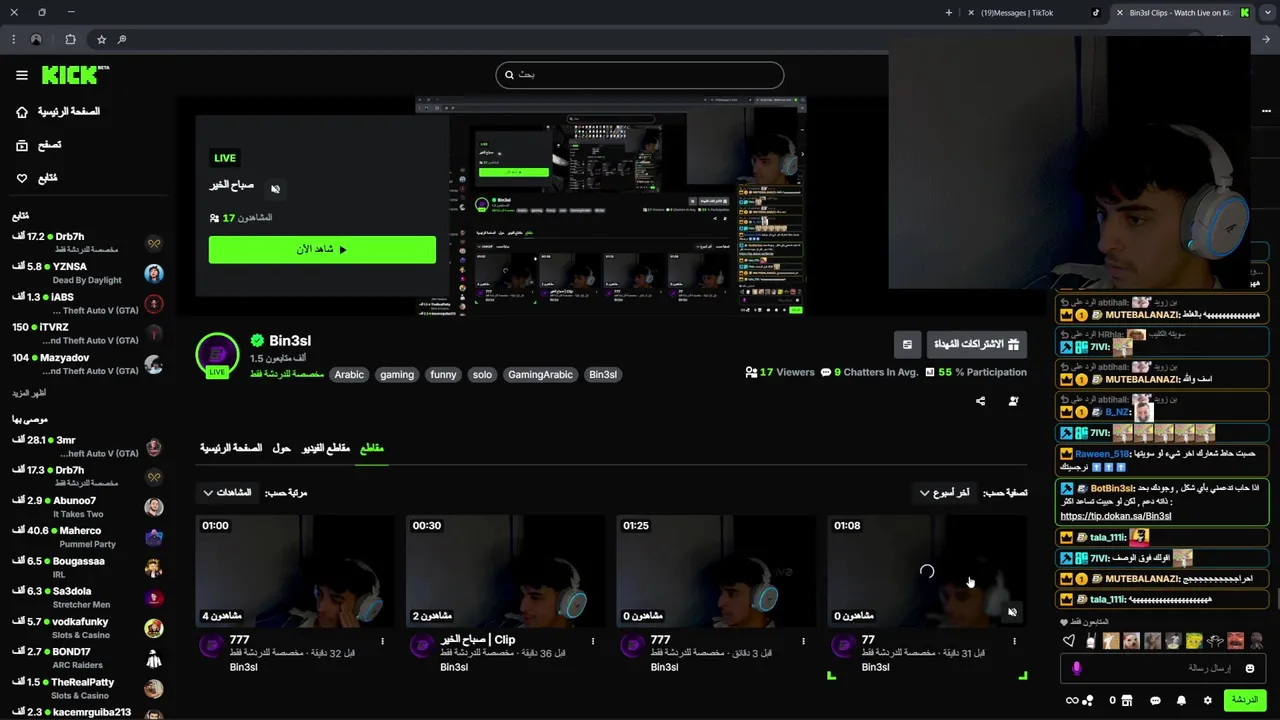Open the three-dot menu of the 777 clip (01:00)
Screen dimensions: 1280x720
382,641
